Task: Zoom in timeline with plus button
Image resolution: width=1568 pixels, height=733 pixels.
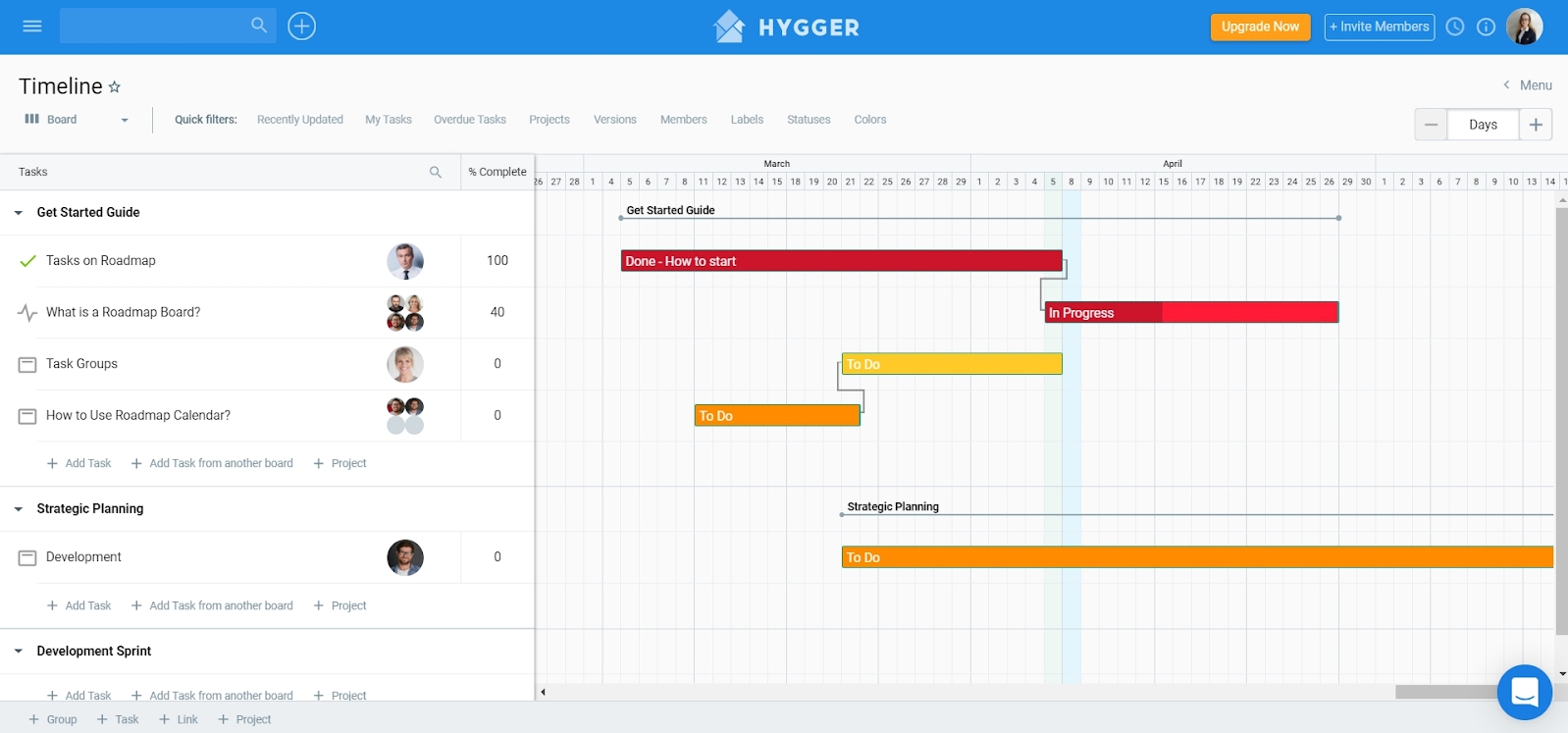Action: (1536, 125)
